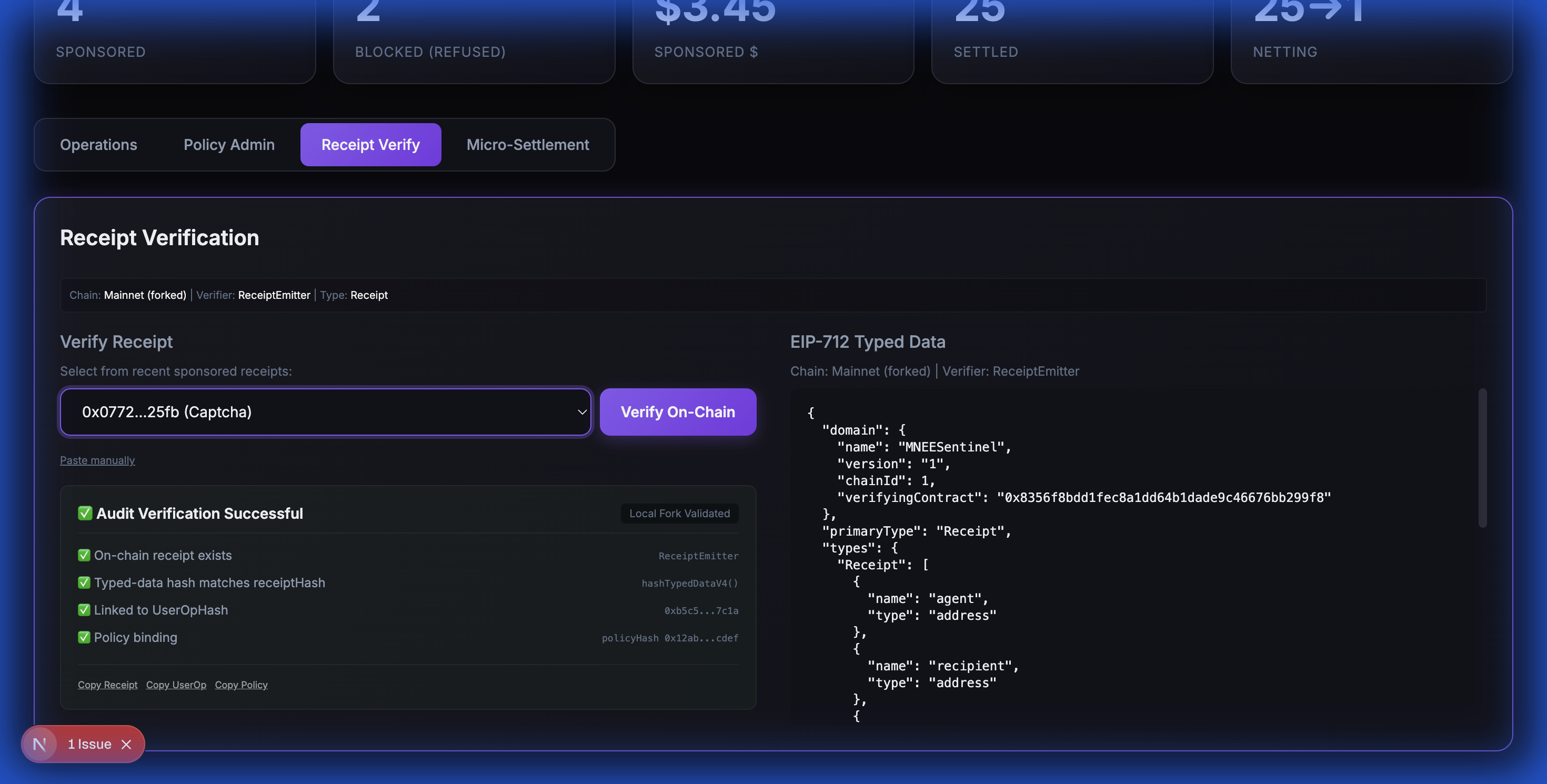This screenshot has height=784, width=1547.
Task: Click the Local Fork Validated badge
Action: [x=679, y=514]
